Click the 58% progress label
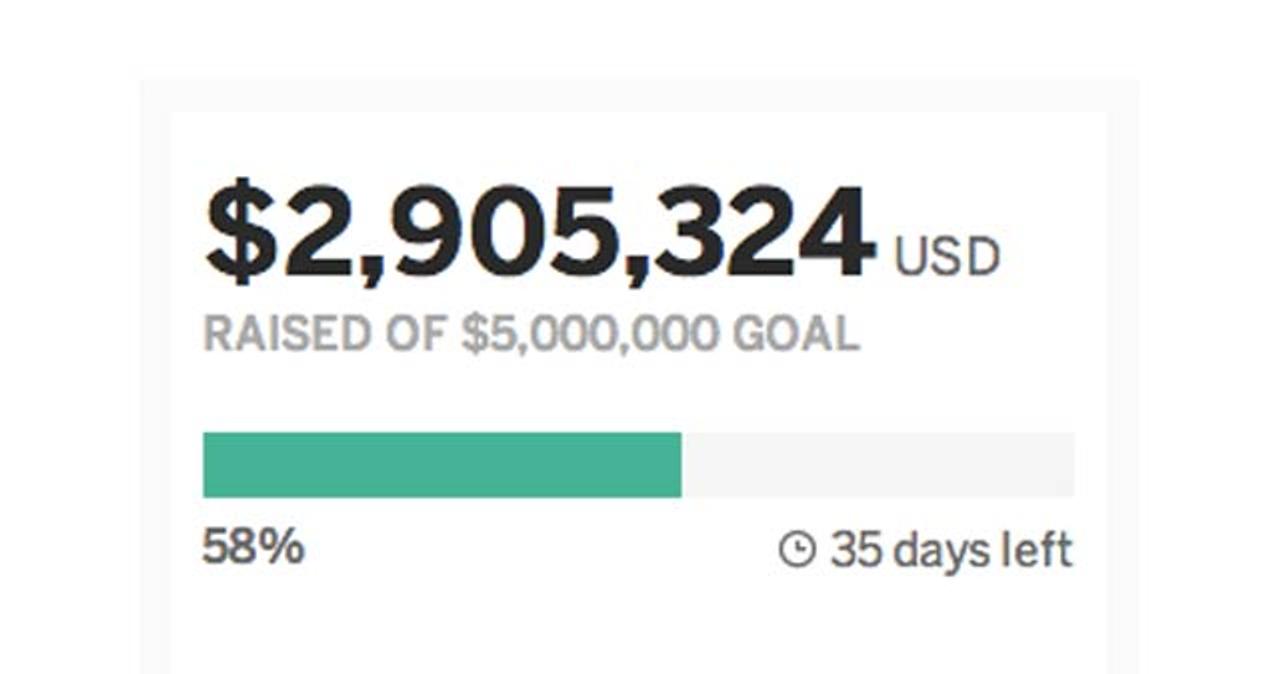The image size is (1280, 674). point(253,547)
